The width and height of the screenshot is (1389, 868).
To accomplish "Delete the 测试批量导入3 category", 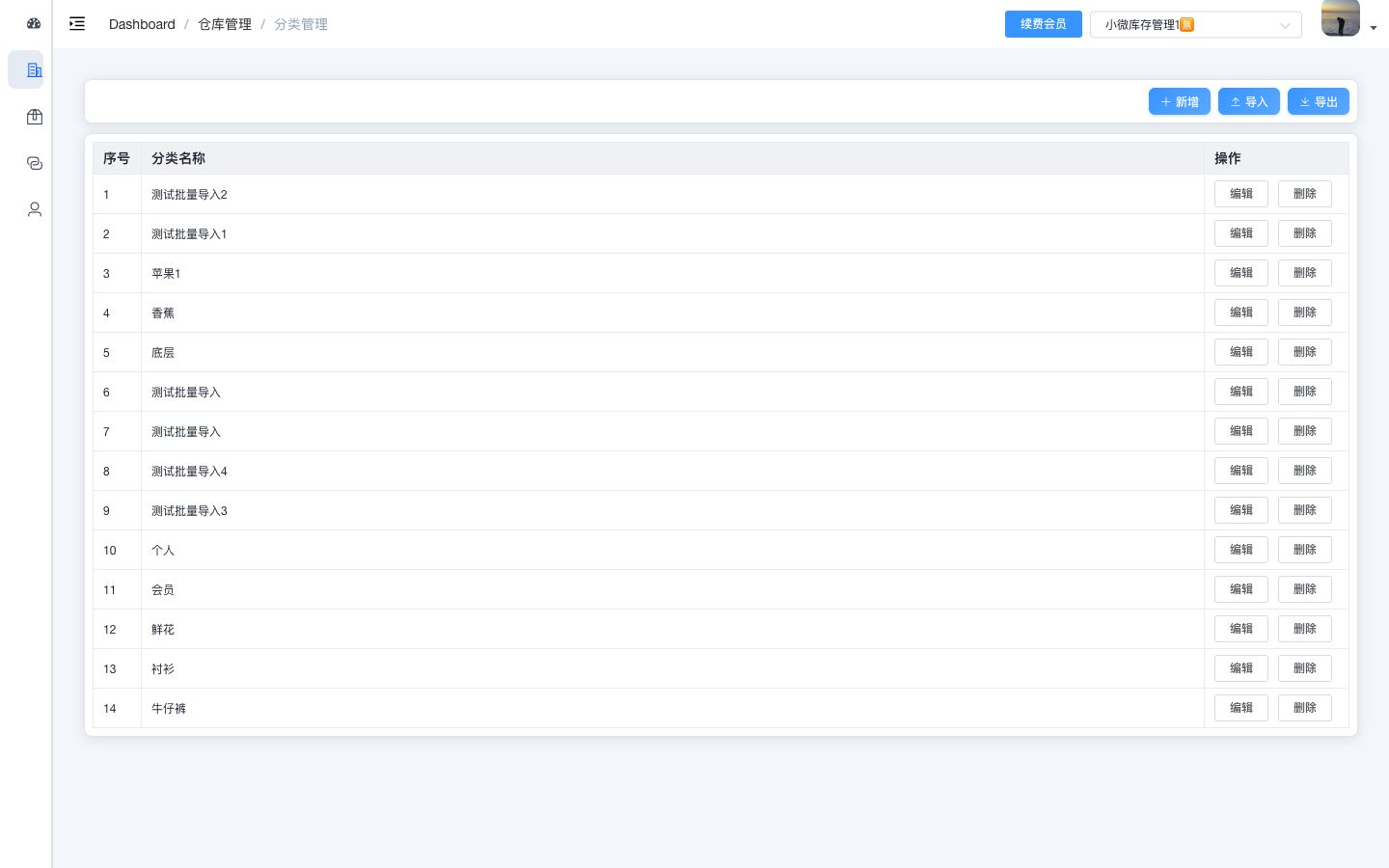I will point(1305,510).
